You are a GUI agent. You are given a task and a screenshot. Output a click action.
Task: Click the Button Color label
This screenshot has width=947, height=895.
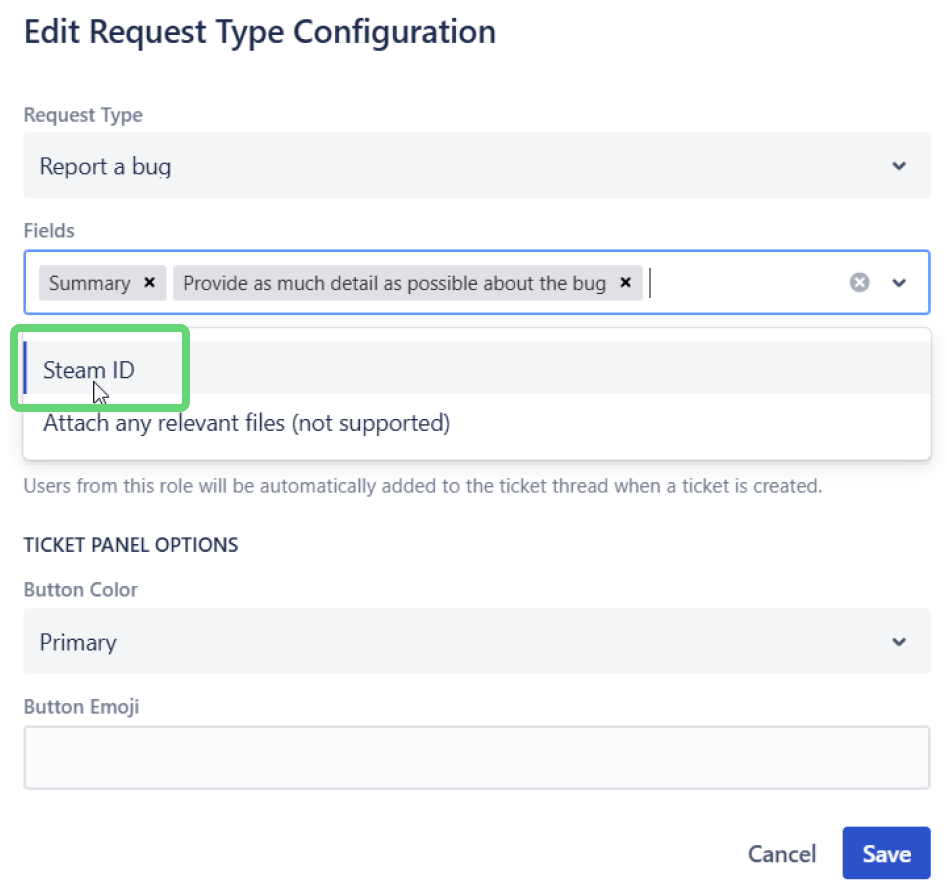tap(80, 590)
